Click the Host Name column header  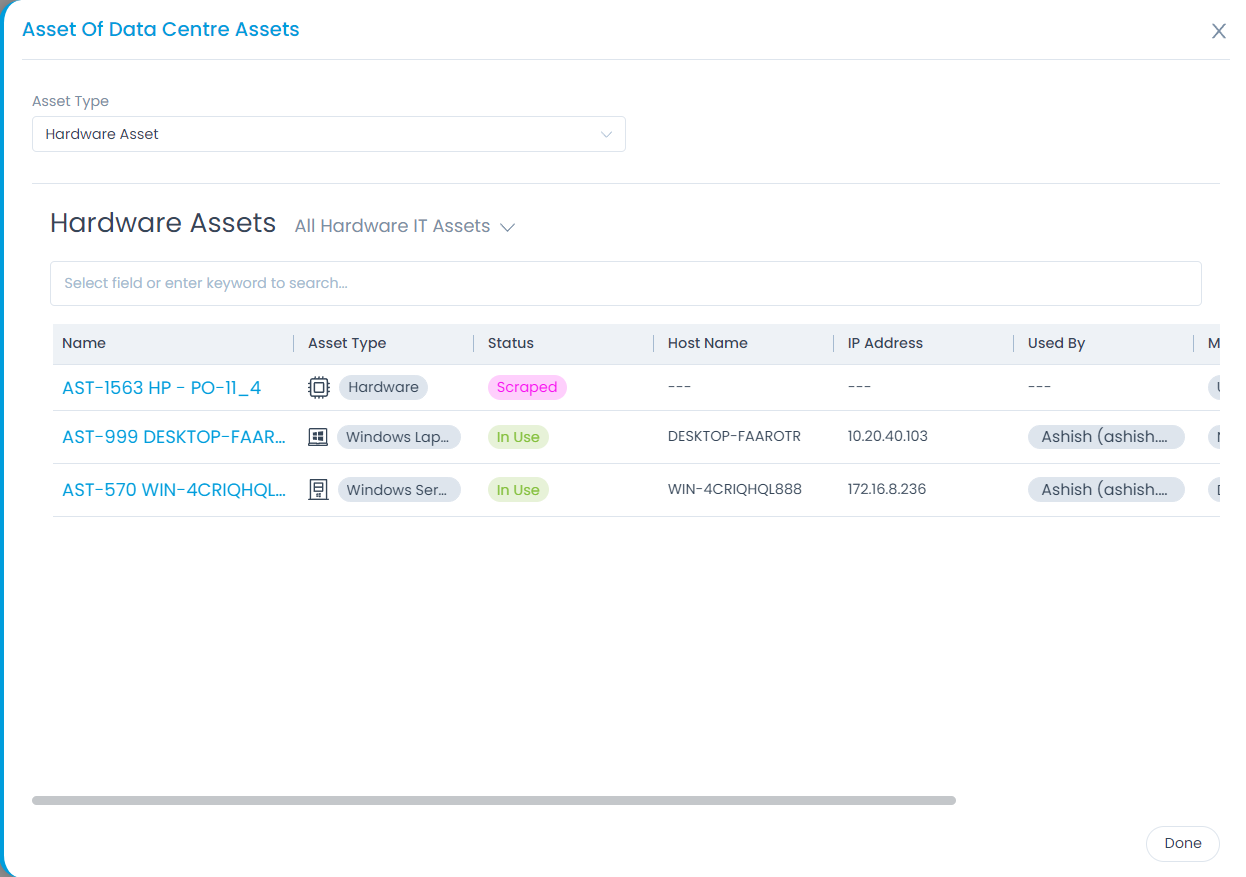click(x=708, y=343)
